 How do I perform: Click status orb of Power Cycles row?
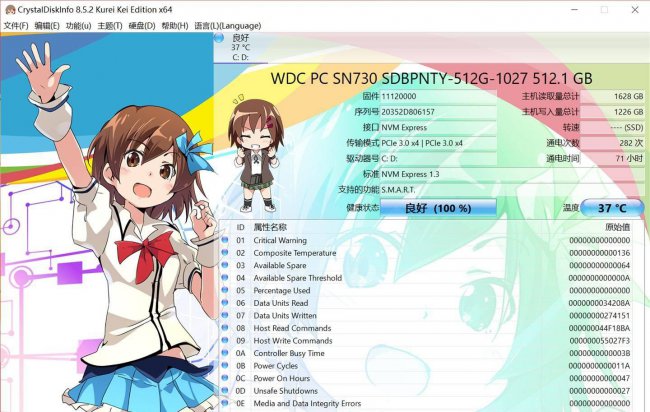[225, 365]
